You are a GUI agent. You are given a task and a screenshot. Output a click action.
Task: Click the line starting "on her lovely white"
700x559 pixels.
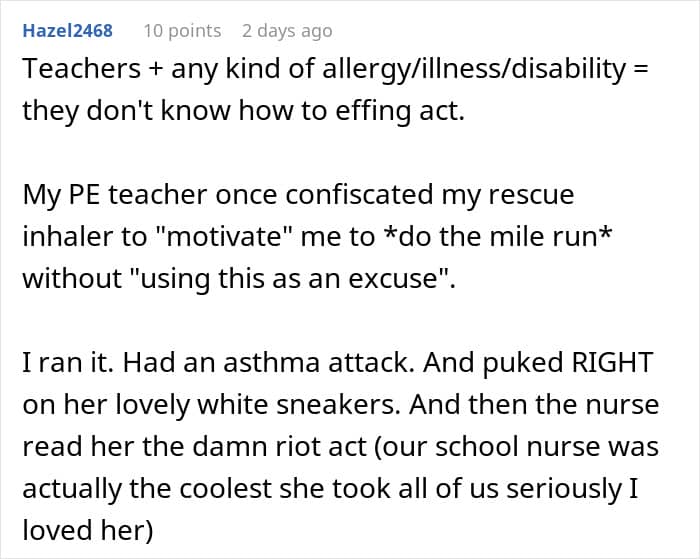click(x=340, y=404)
